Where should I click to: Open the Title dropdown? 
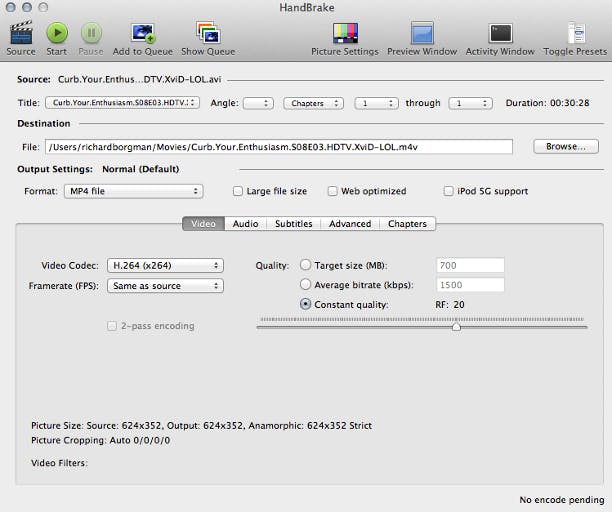(x=123, y=103)
